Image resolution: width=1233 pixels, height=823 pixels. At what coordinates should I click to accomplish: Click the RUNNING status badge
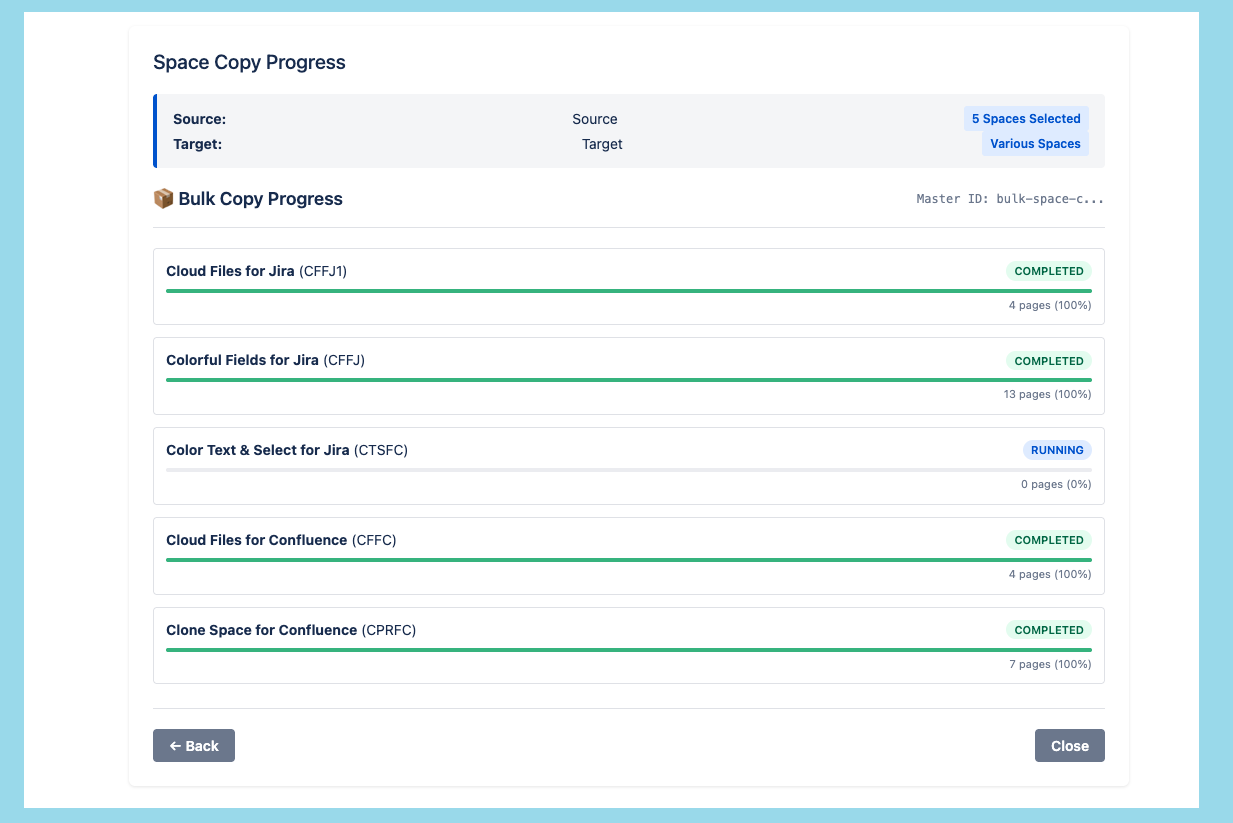[1057, 450]
